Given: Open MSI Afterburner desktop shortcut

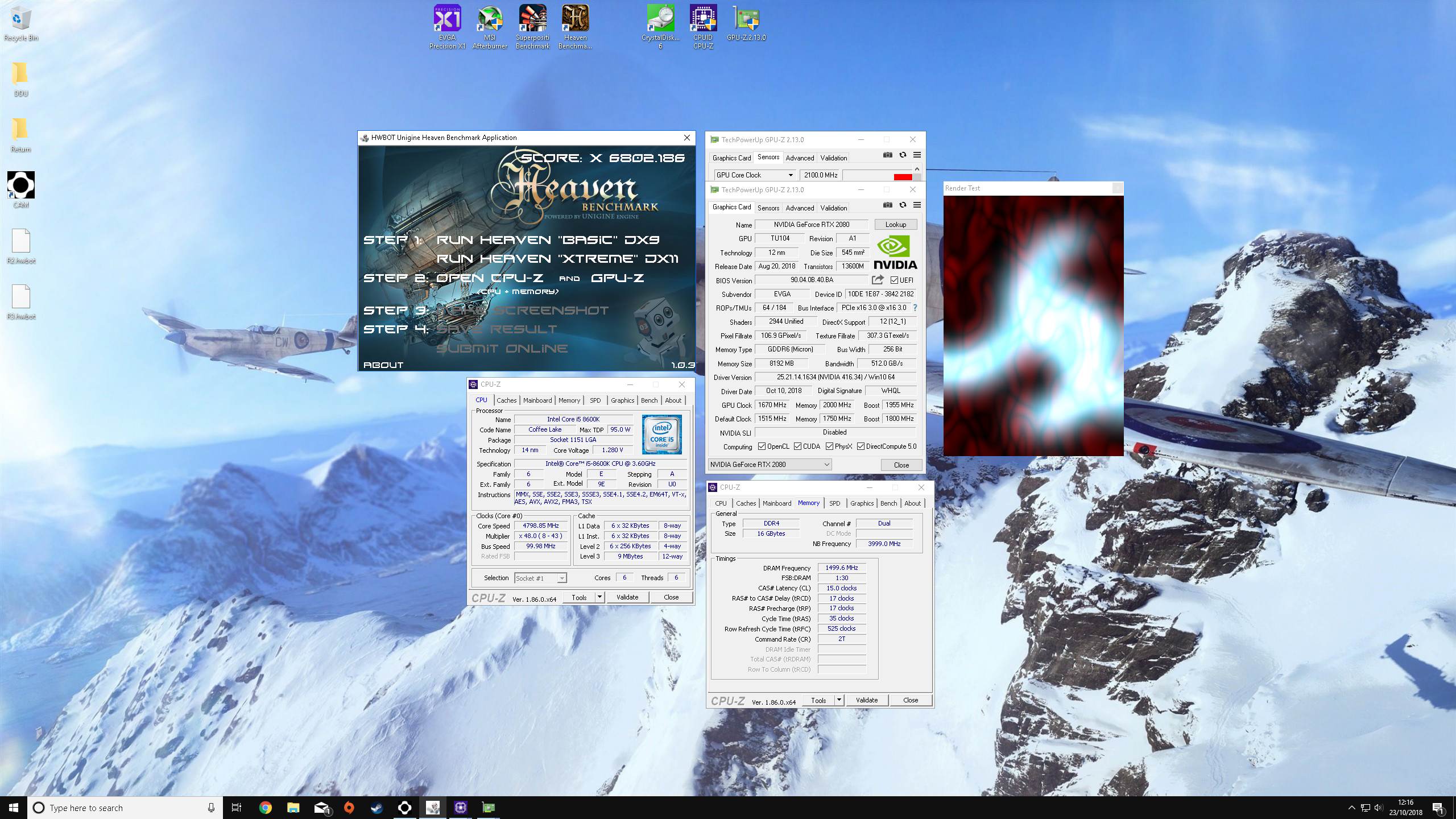Looking at the screenshot, I should 490,27.
